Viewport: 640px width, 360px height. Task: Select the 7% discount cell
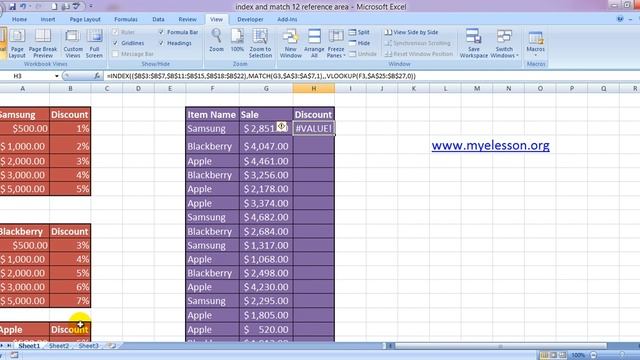pos(70,301)
